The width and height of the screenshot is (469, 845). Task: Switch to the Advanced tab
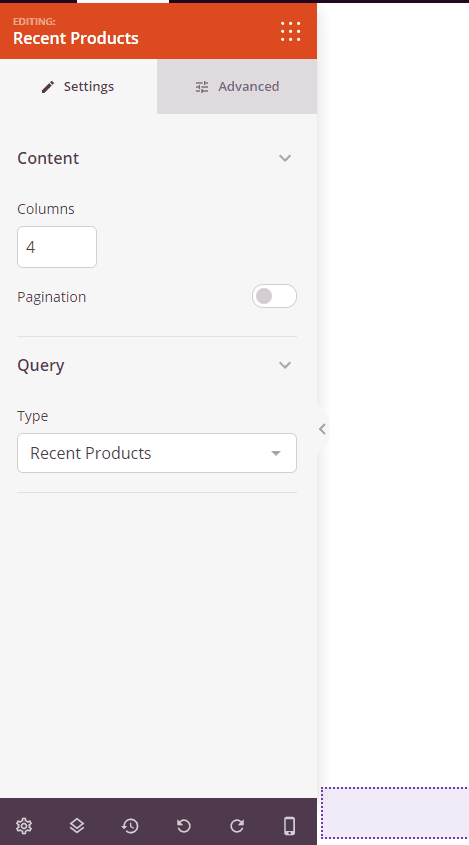click(237, 86)
